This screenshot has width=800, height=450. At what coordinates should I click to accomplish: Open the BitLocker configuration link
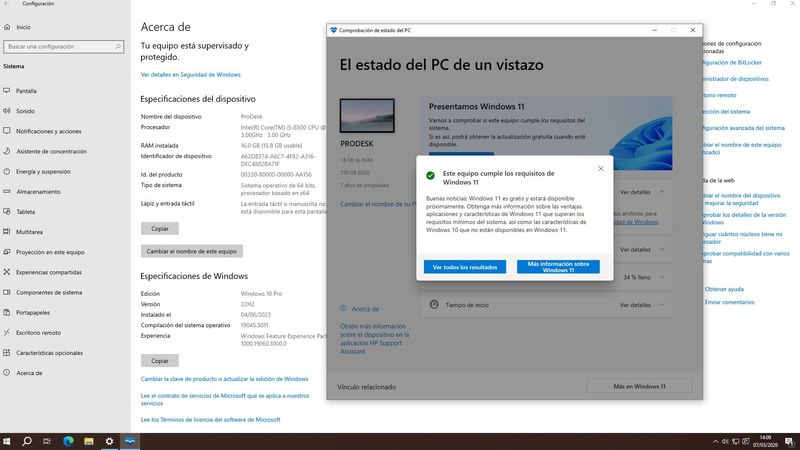[732, 62]
